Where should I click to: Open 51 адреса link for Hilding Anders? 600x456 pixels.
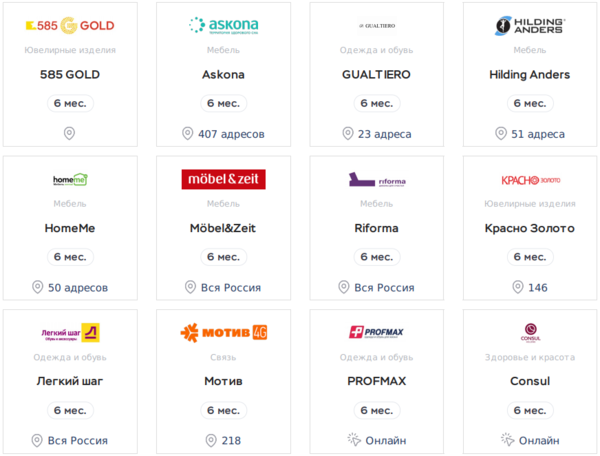pos(538,134)
